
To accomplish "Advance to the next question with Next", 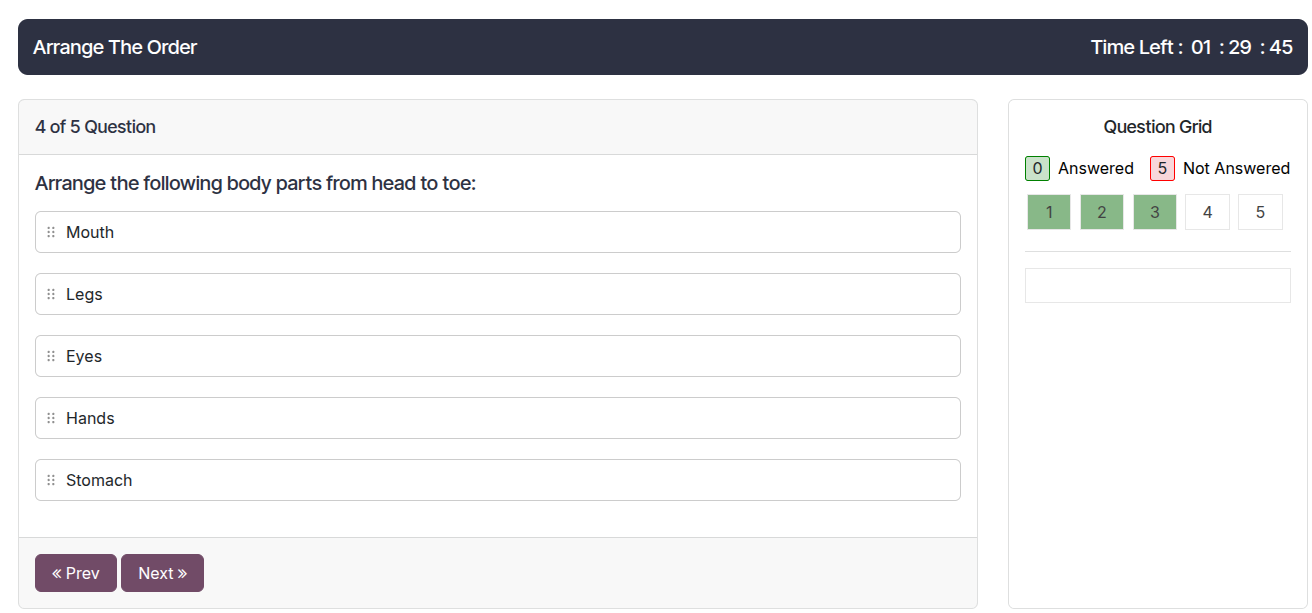I will [162, 573].
